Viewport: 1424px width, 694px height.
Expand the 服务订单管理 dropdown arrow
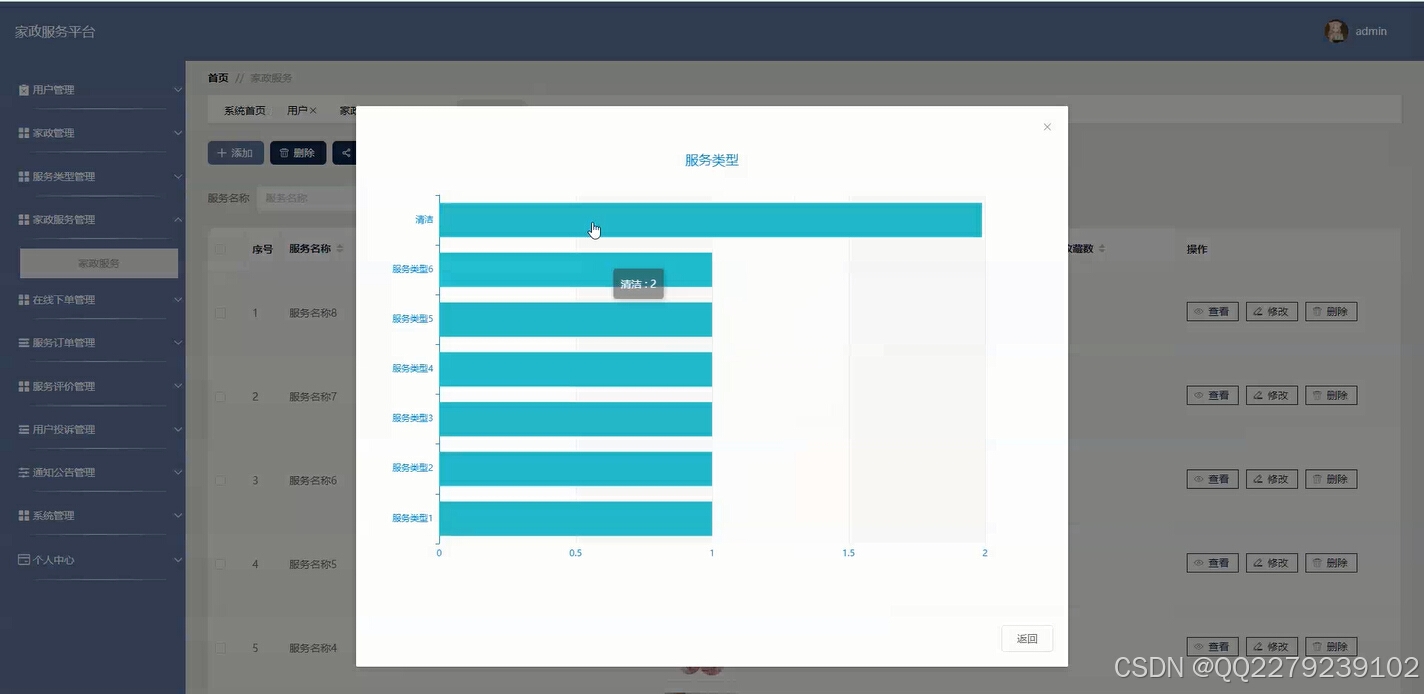178,342
